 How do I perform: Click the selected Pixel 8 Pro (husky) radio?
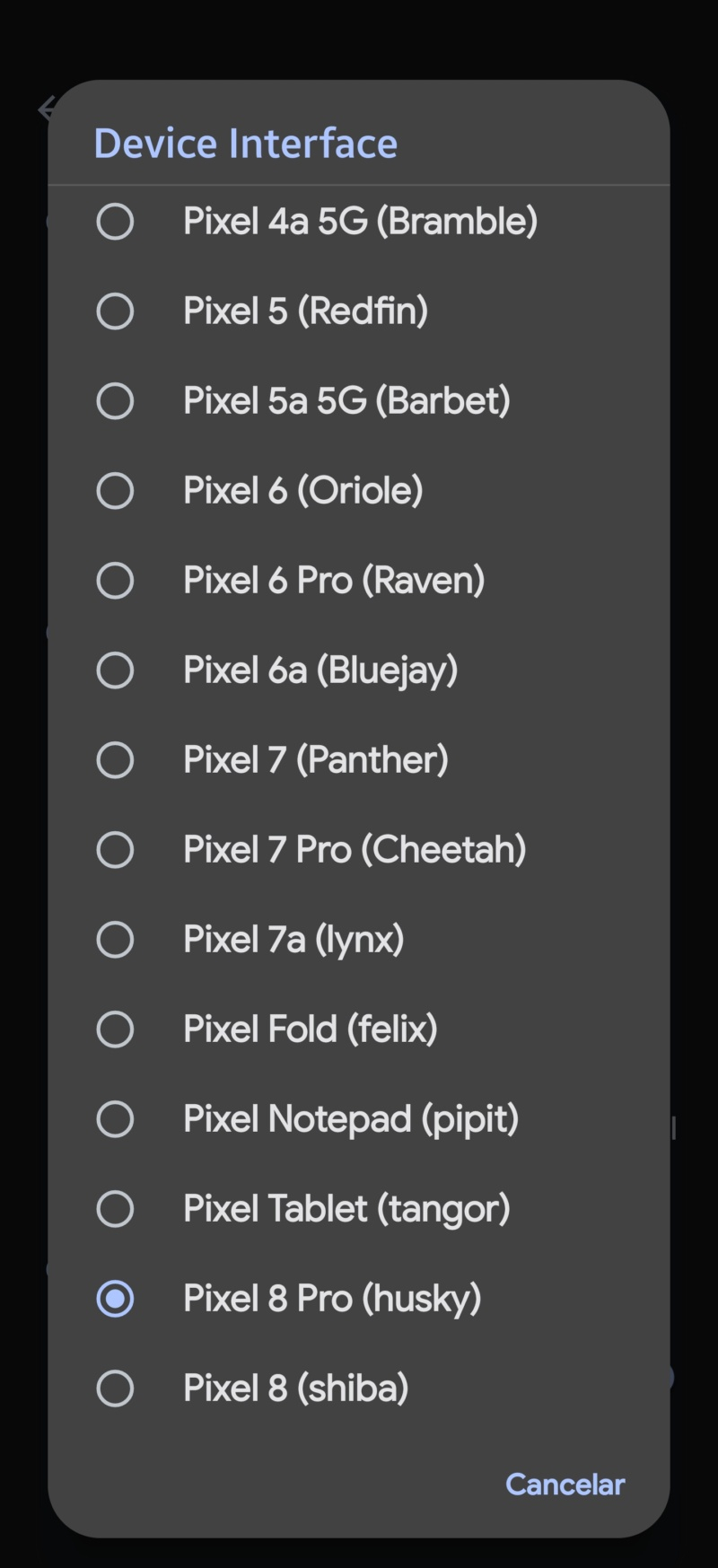click(115, 1299)
